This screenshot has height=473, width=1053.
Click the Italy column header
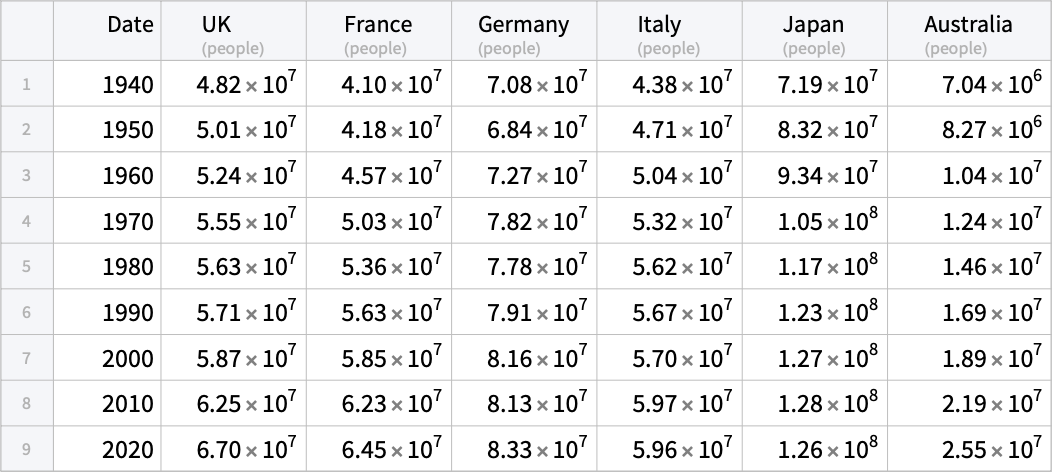point(670,31)
